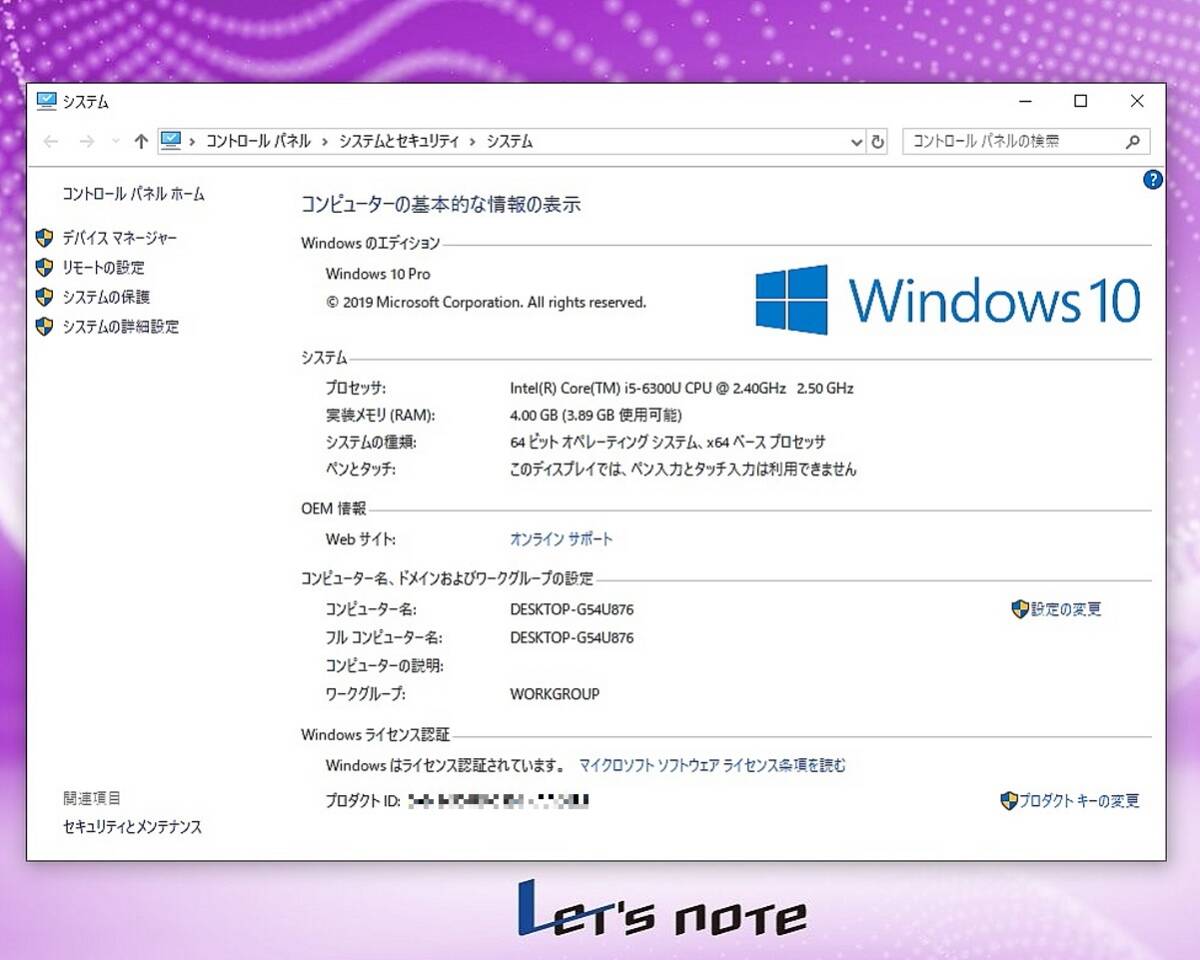Go to Control Panel Home (コントロール パネル ホーム)

pos(133,194)
